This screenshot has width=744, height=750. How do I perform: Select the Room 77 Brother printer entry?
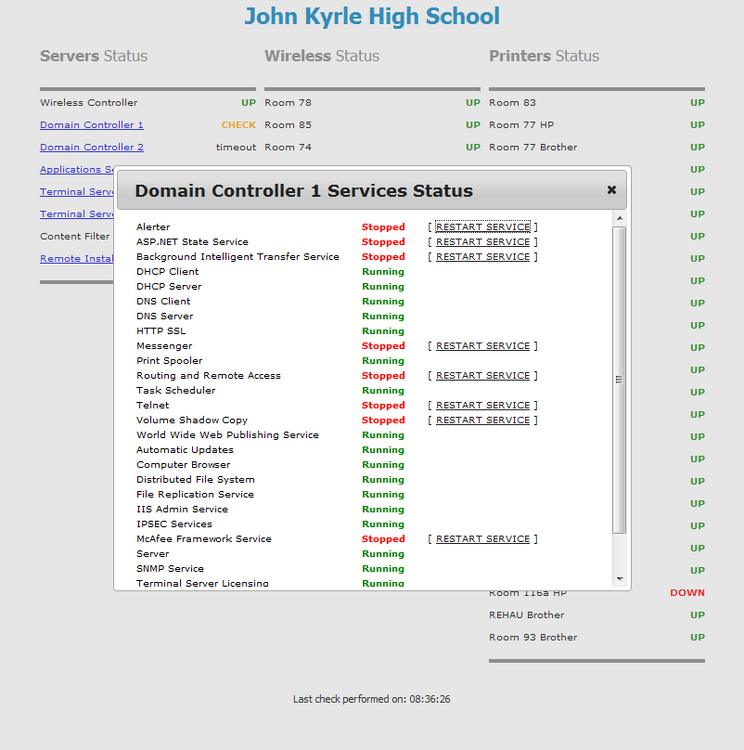pyautogui.click(x=597, y=147)
